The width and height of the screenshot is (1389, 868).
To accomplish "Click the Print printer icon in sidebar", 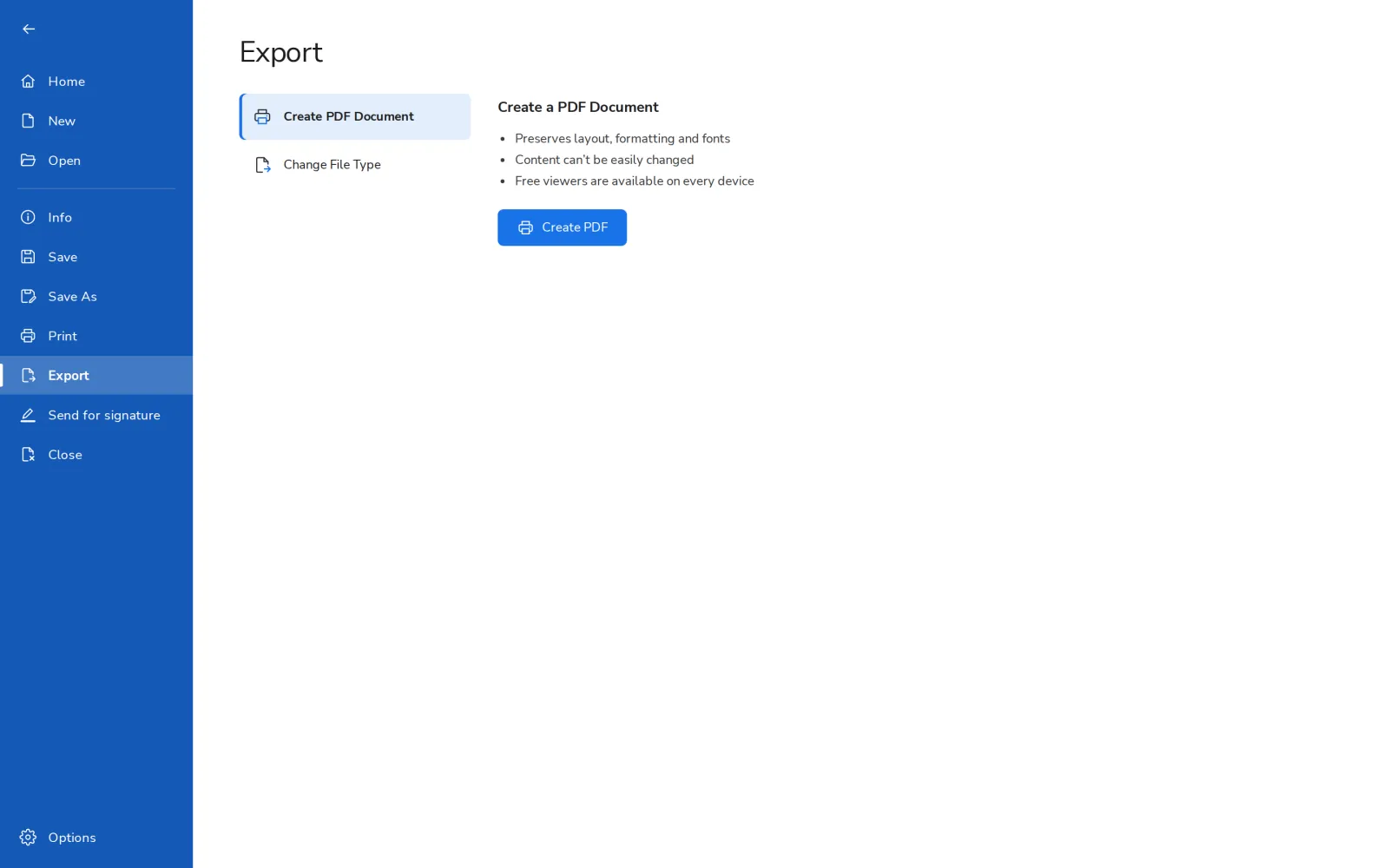I will tap(28, 336).
